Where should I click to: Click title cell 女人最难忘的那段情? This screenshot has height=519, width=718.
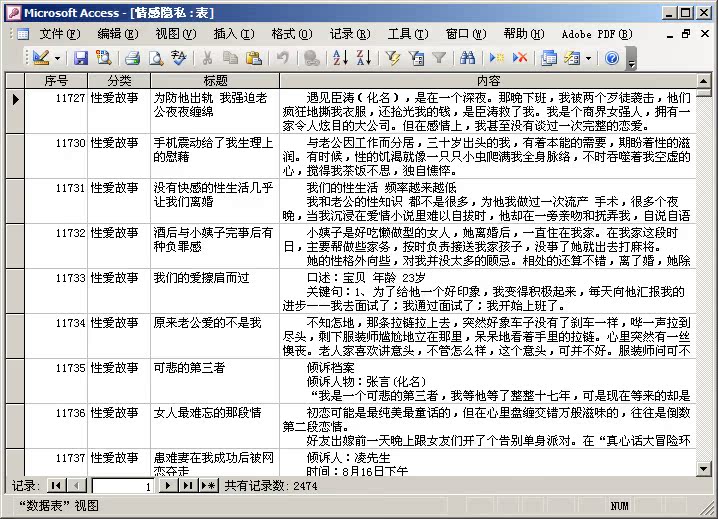click(215, 426)
